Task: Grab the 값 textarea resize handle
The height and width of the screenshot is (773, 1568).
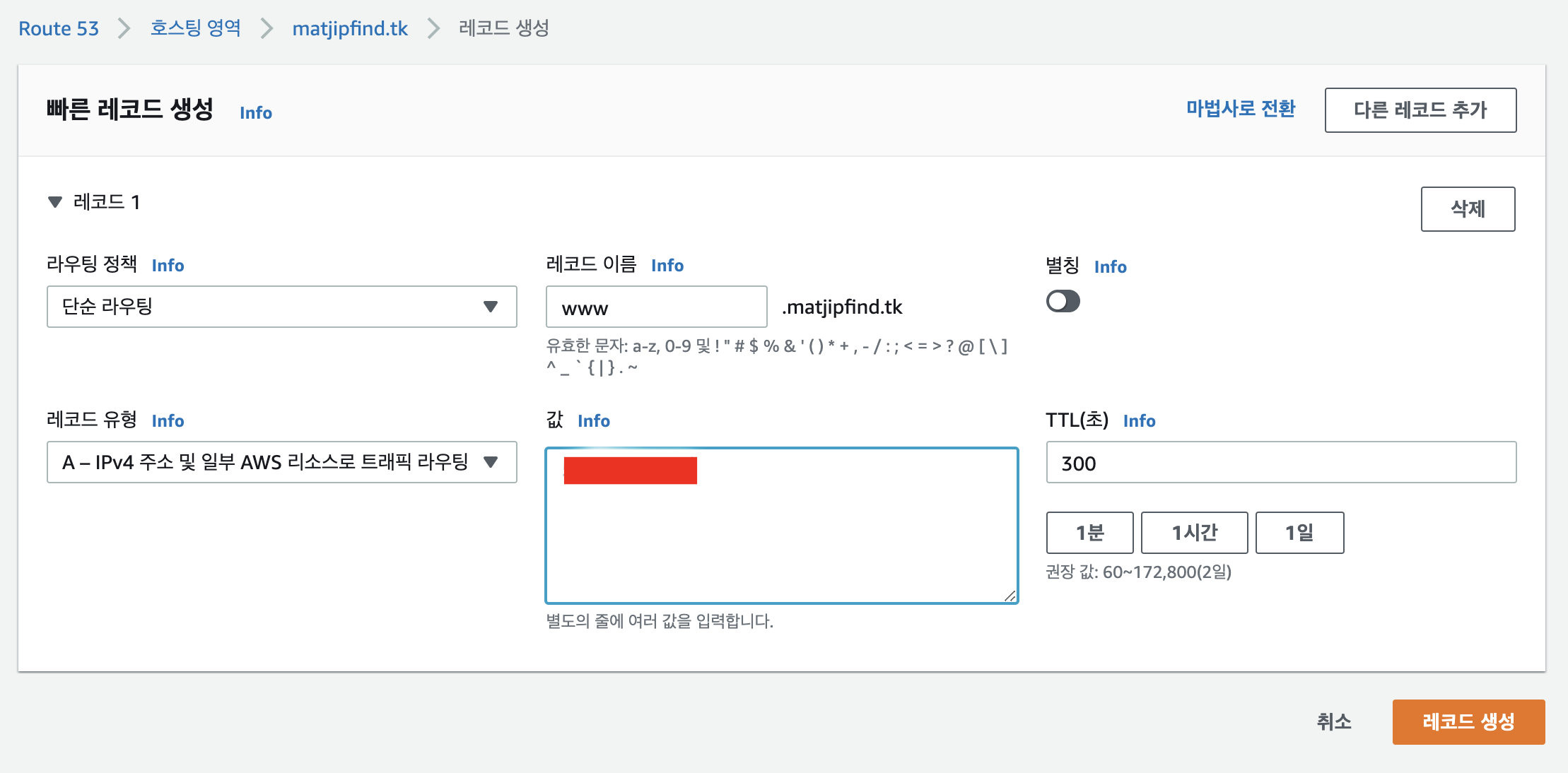Action: (x=1010, y=596)
